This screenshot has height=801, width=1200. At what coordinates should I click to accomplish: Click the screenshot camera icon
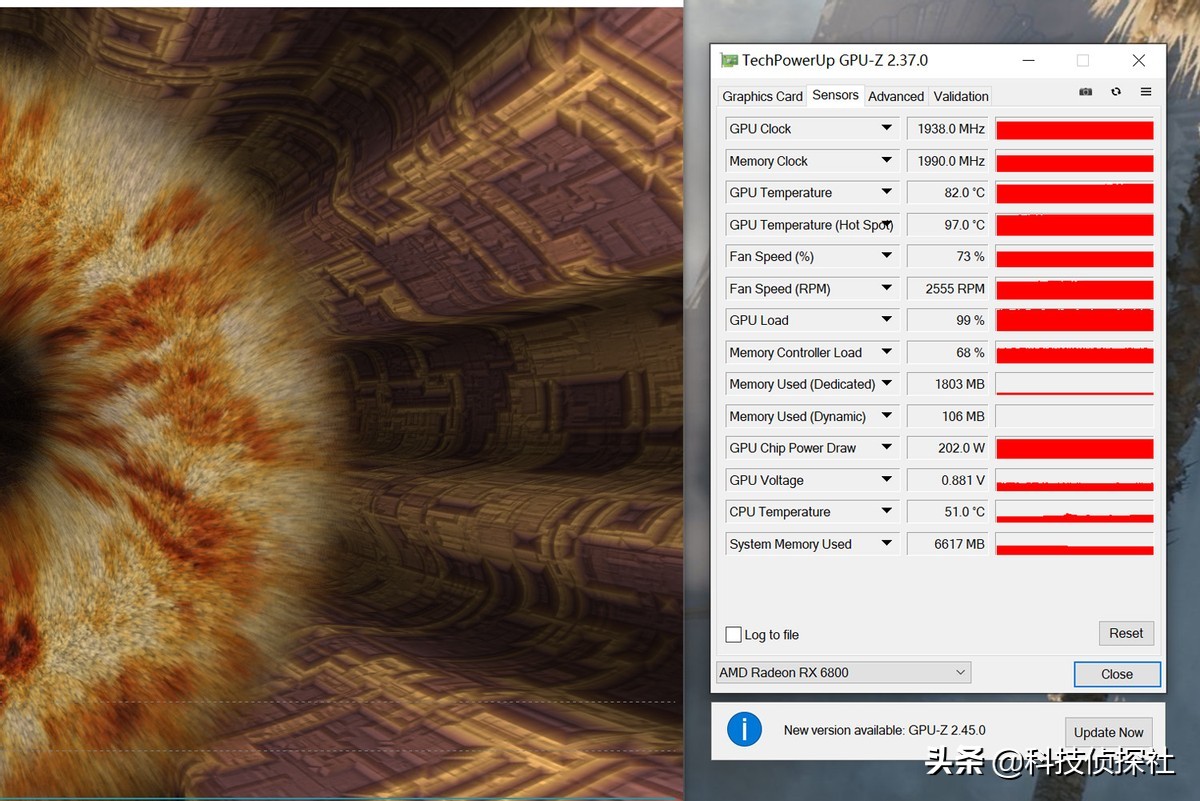(x=1085, y=92)
